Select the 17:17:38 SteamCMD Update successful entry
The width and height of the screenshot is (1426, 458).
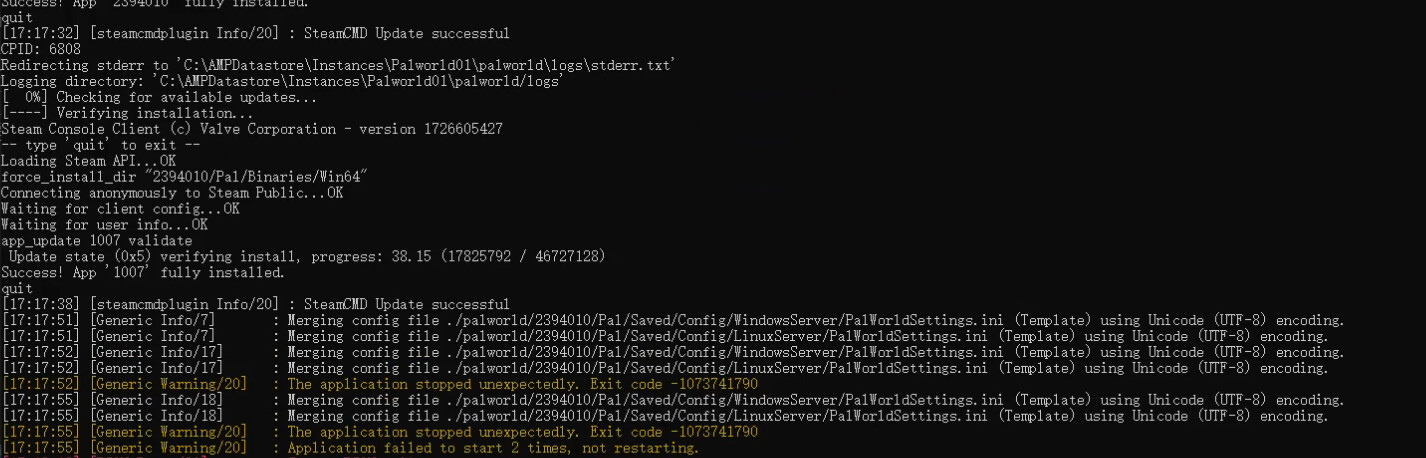[x=255, y=304]
